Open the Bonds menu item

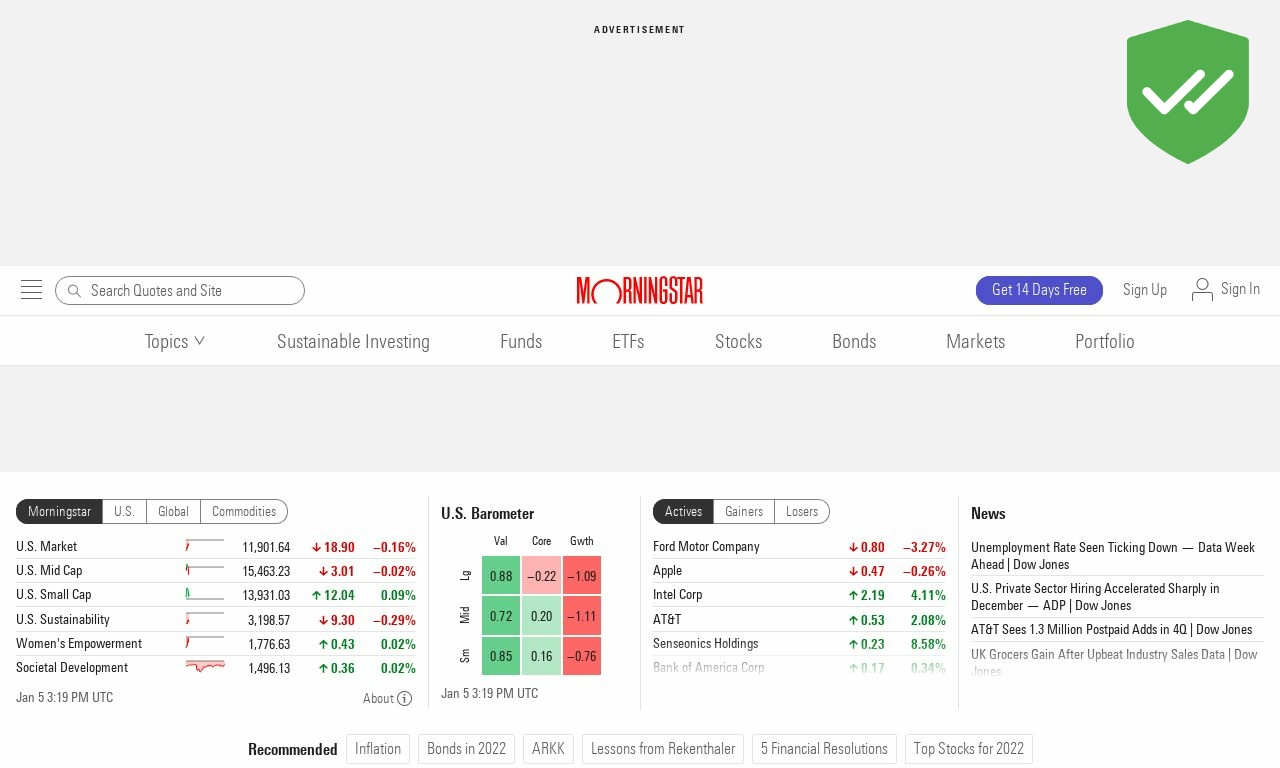[x=854, y=341]
